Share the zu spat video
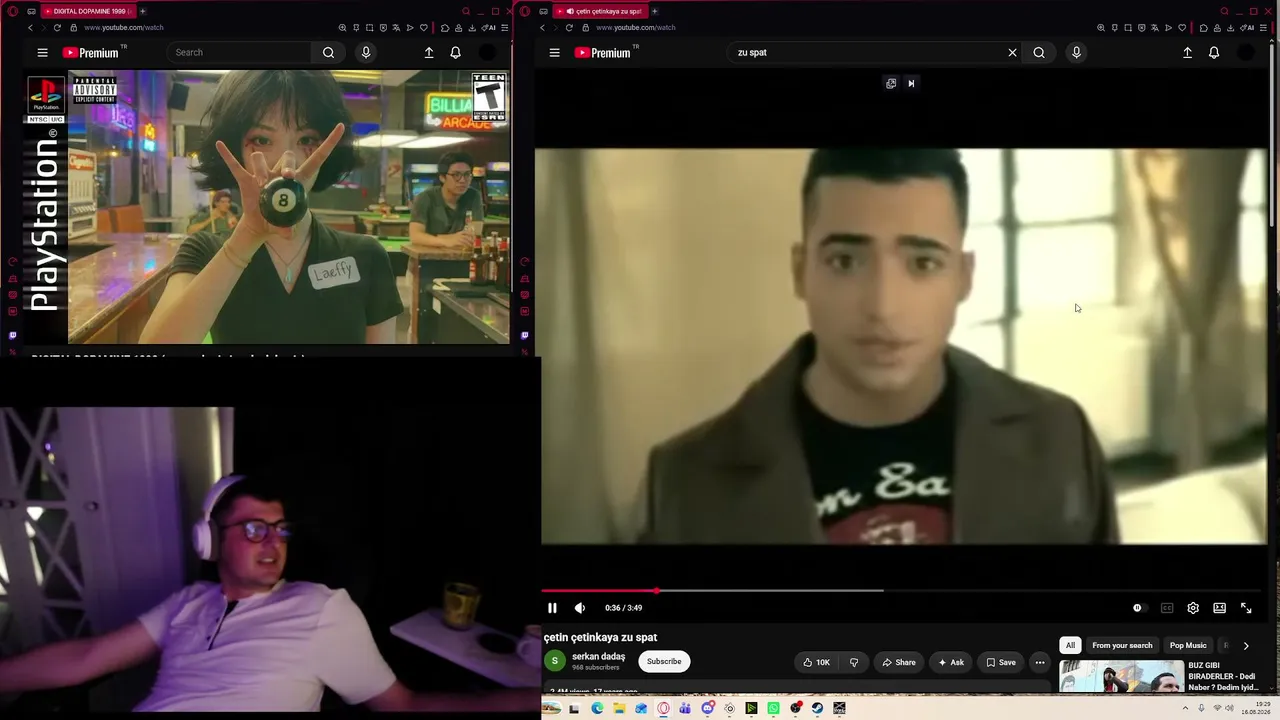This screenshot has height=720, width=1280. [x=898, y=662]
